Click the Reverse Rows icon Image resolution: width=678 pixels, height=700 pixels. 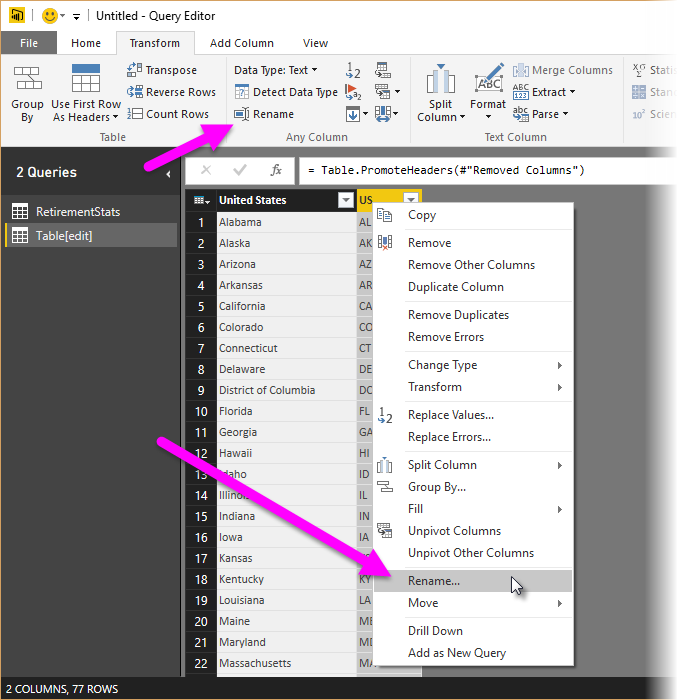coord(135,92)
